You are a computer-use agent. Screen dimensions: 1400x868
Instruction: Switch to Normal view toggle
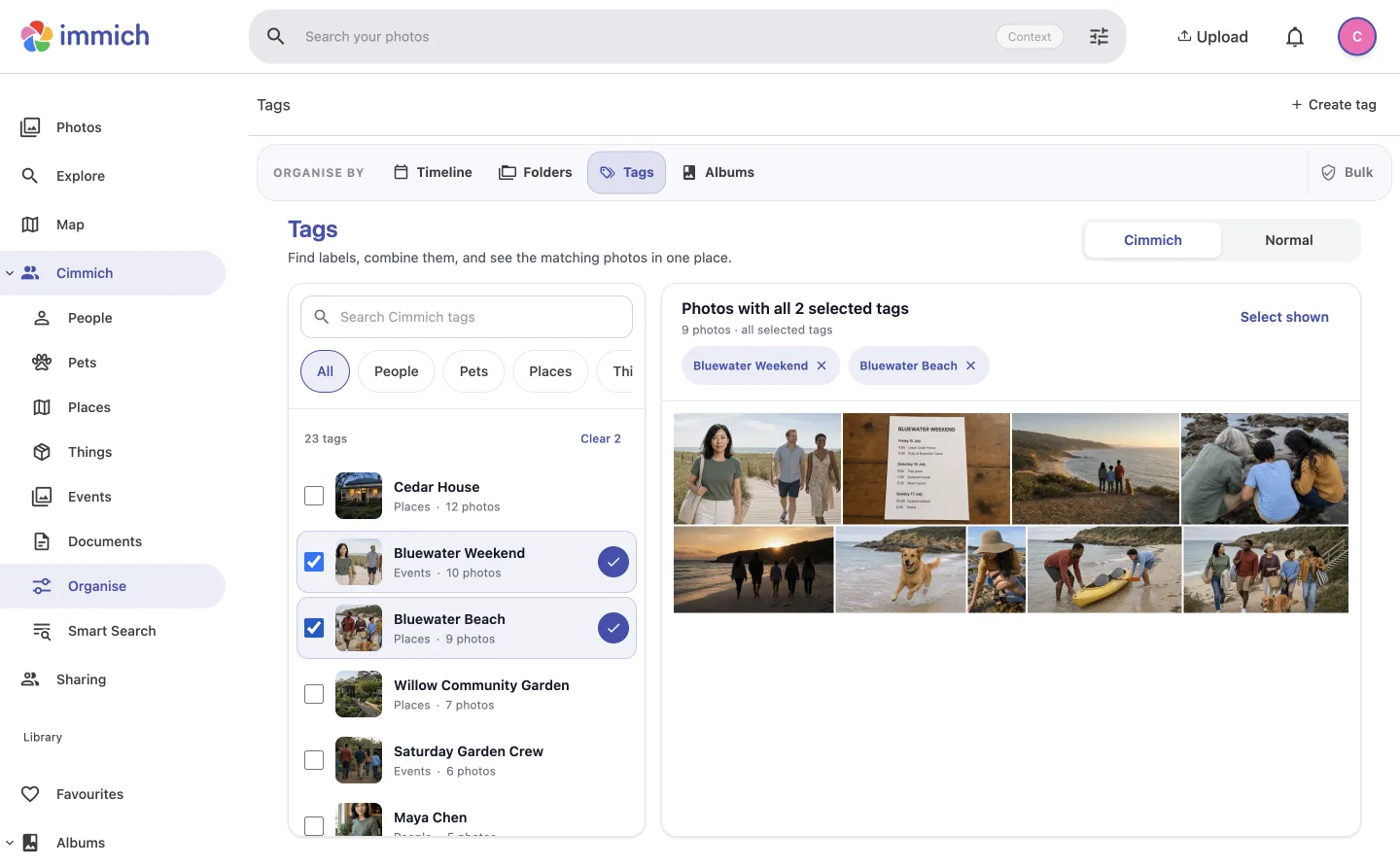point(1289,240)
